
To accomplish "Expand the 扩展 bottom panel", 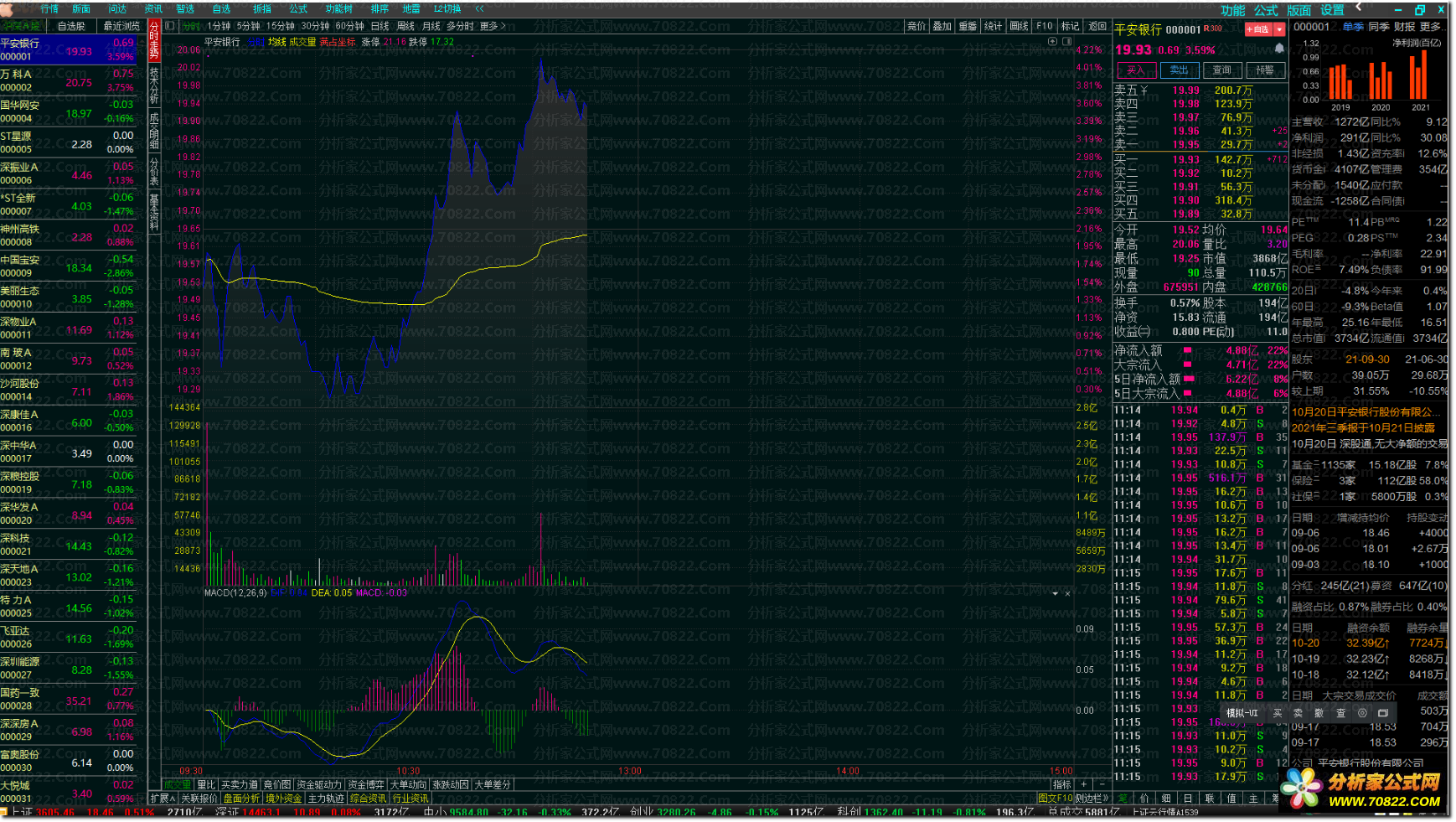I will 162,799.
